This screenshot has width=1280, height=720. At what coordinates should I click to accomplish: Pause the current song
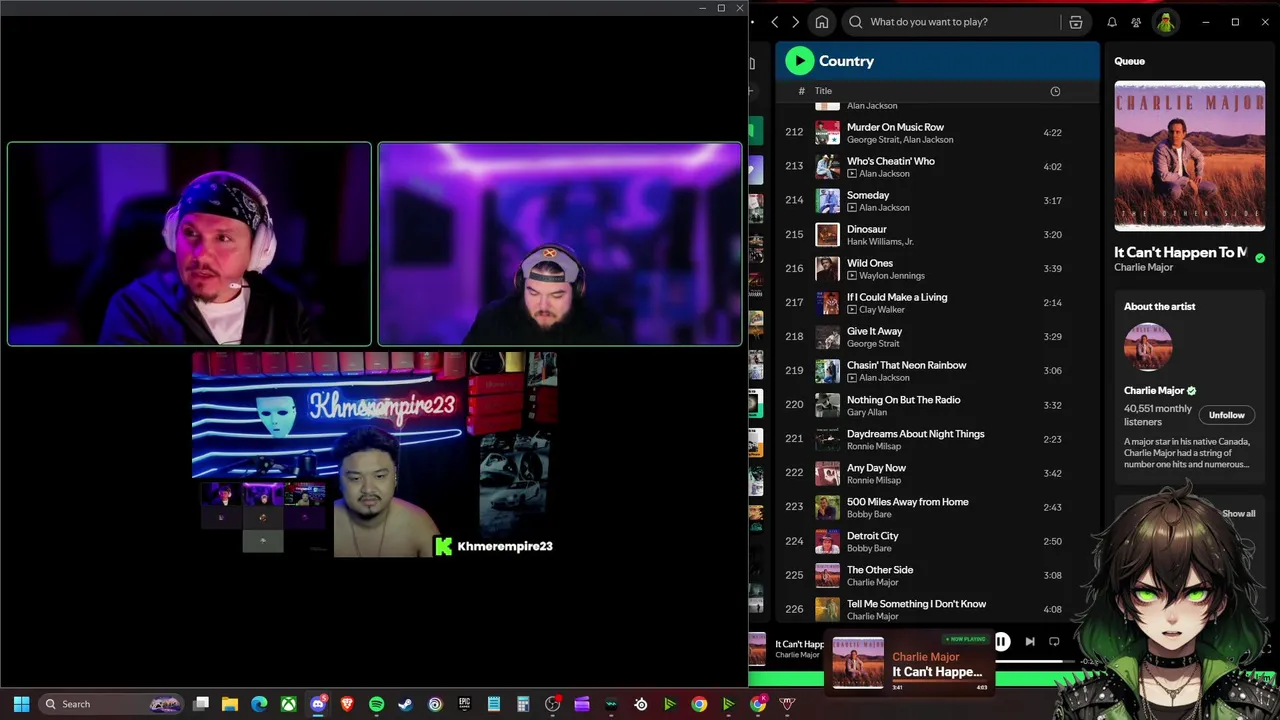[x=1001, y=642]
